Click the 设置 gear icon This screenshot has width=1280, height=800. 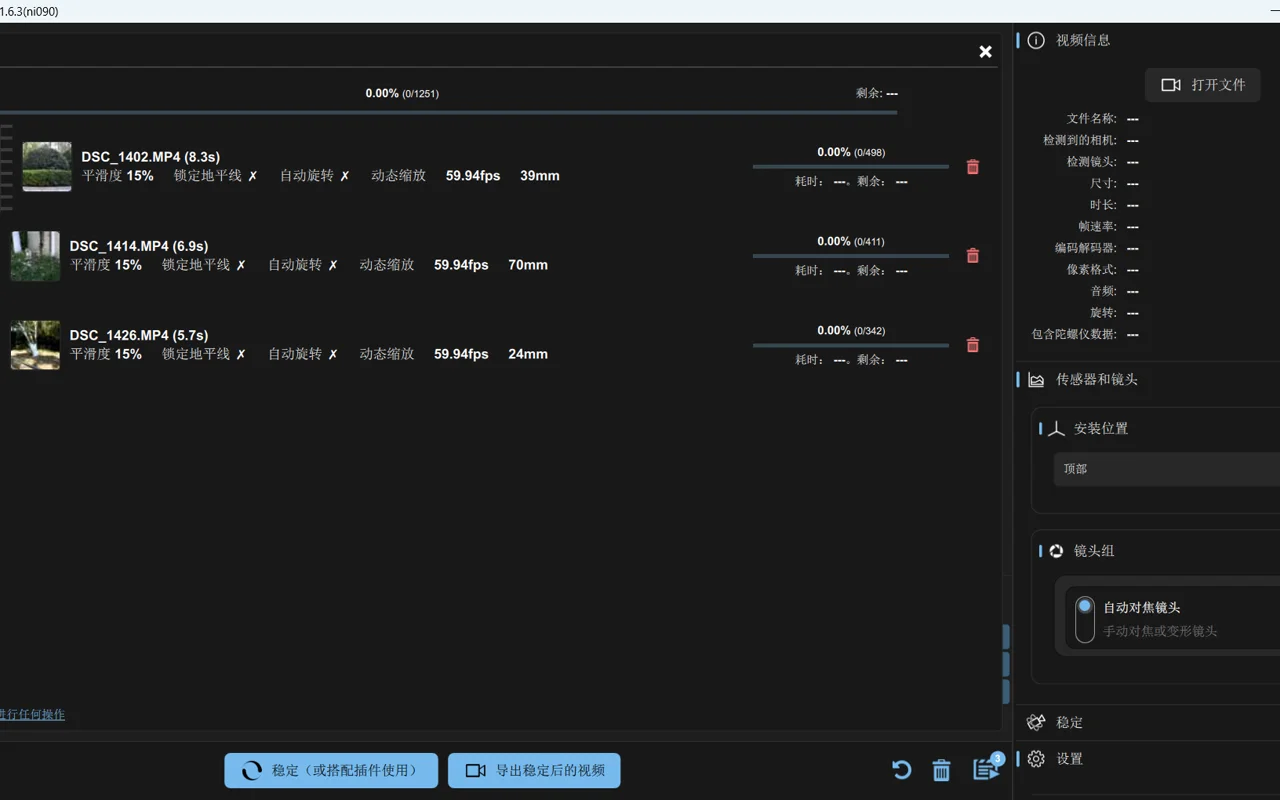1036,759
